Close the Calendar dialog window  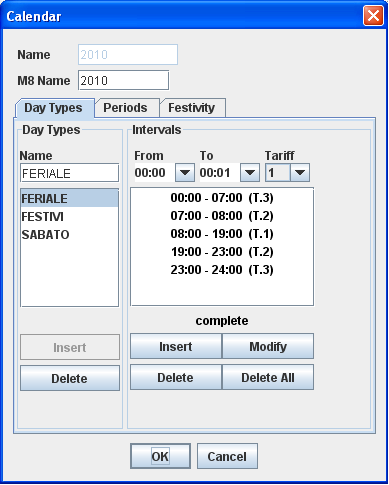pyautogui.click(x=373, y=16)
